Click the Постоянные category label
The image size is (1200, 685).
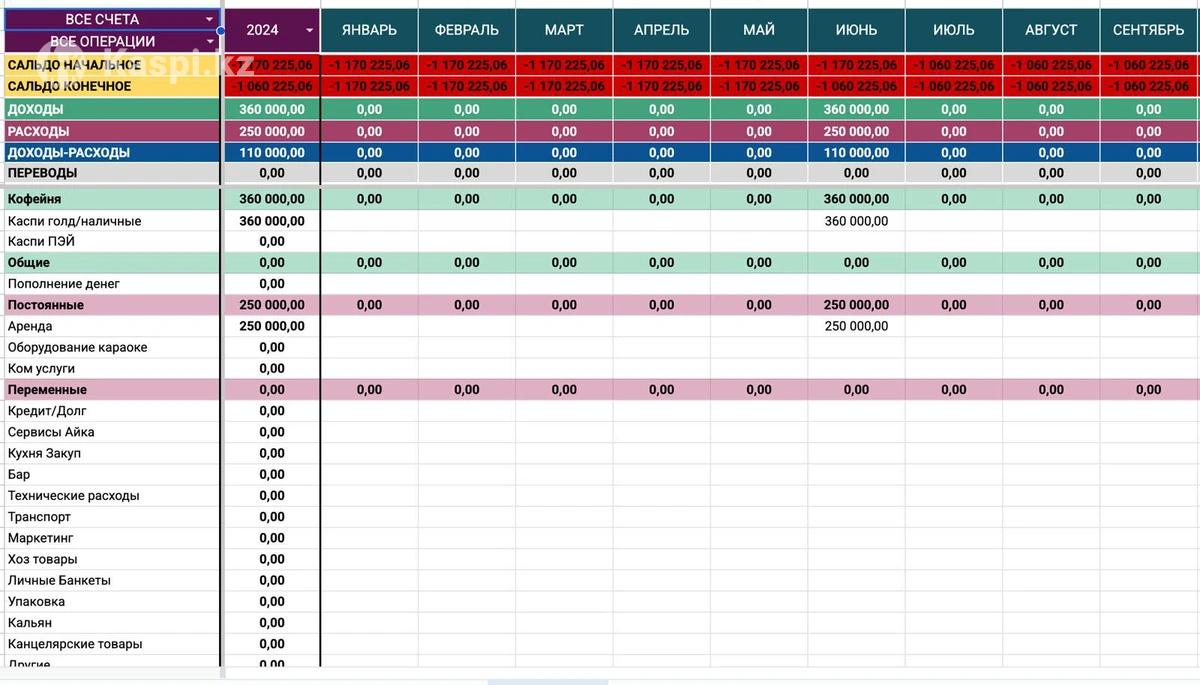point(45,305)
